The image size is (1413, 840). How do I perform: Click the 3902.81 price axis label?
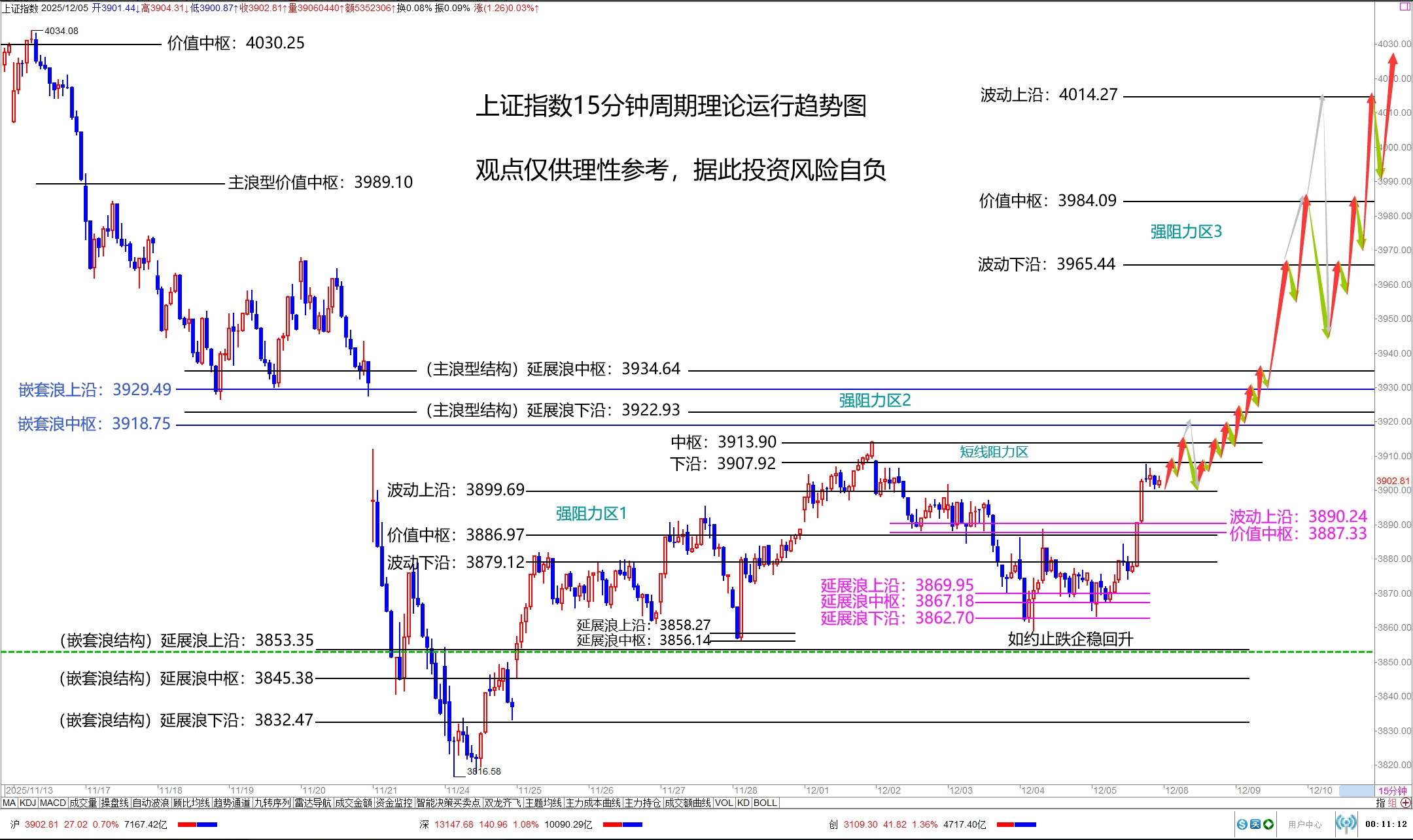pyautogui.click(x=1393, y=481)
